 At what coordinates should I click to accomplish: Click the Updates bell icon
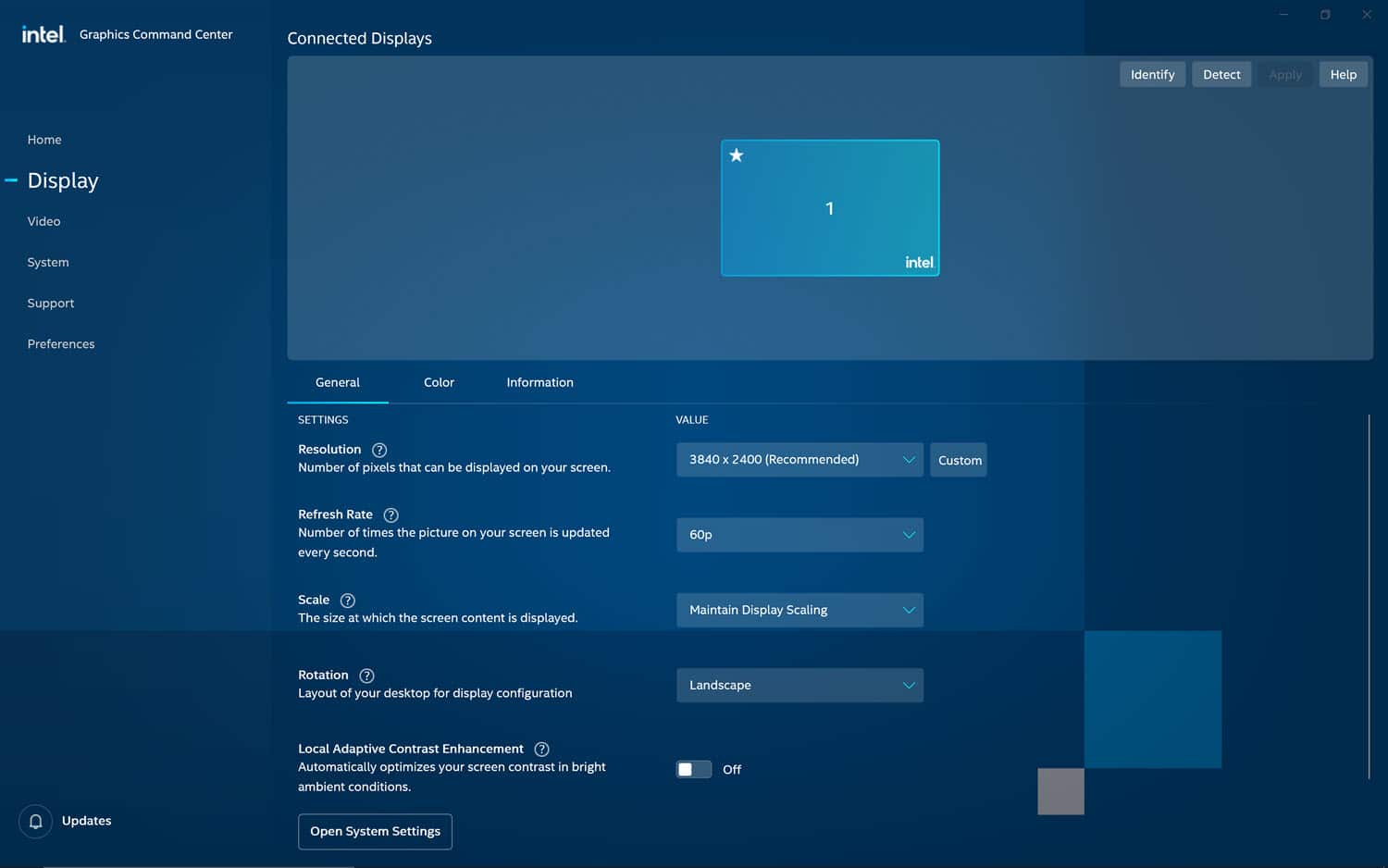click(x=35, y=821)
